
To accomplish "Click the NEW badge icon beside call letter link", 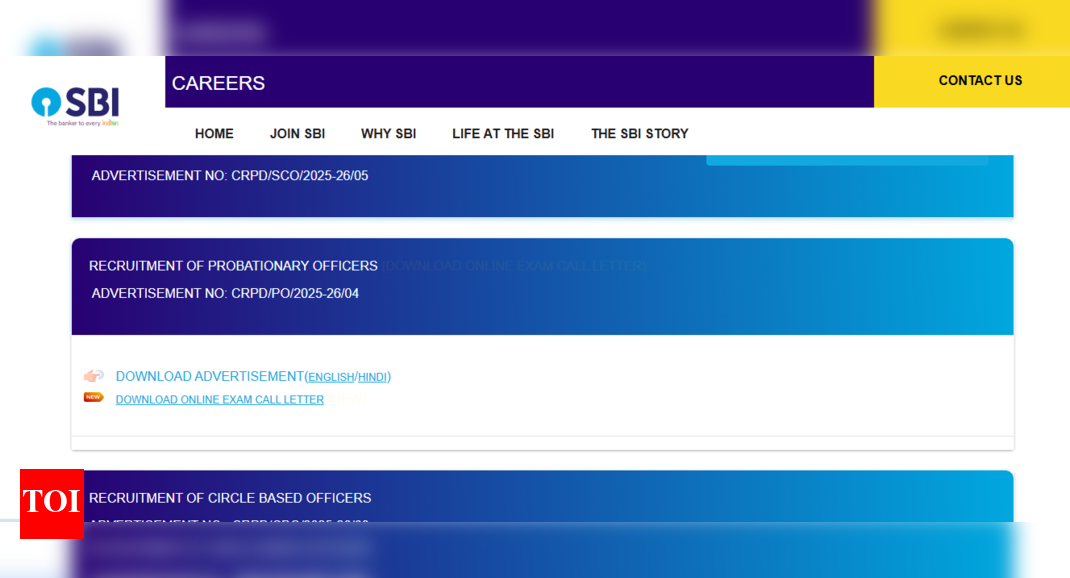I will [x=93, y=397].
